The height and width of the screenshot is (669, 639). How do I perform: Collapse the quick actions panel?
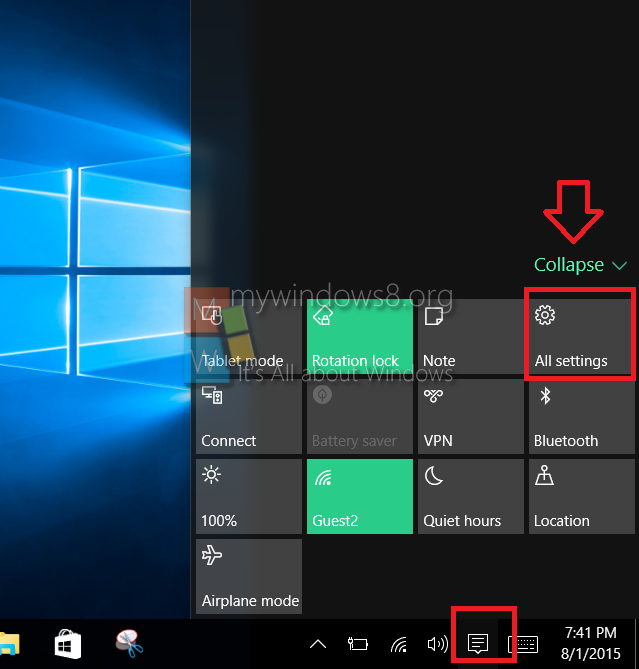pos(580,265)
